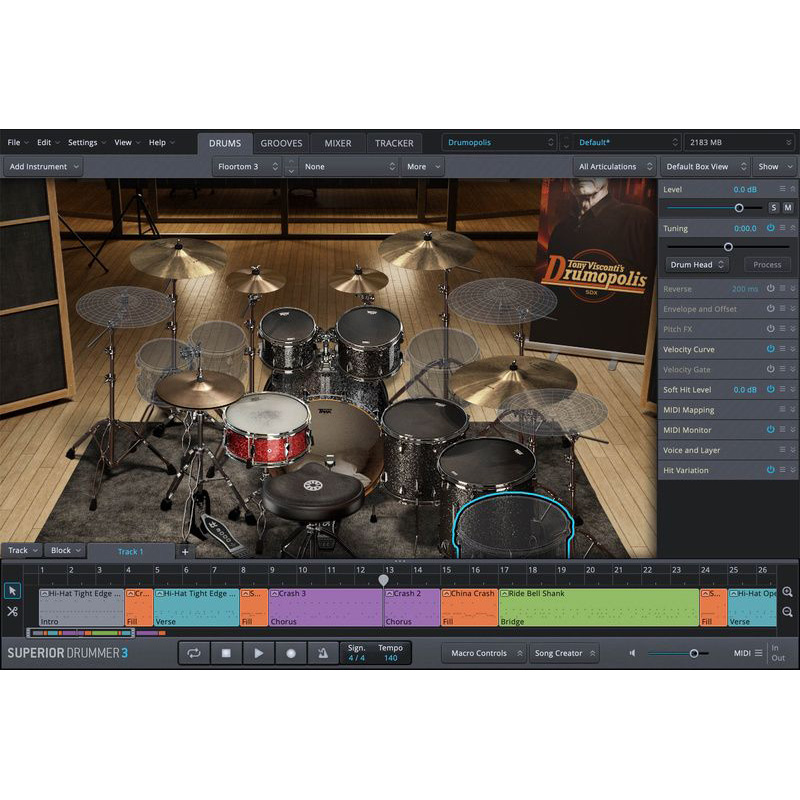
Task: Open the Soft Hit Level menu icon
Action: pos(783,389)
